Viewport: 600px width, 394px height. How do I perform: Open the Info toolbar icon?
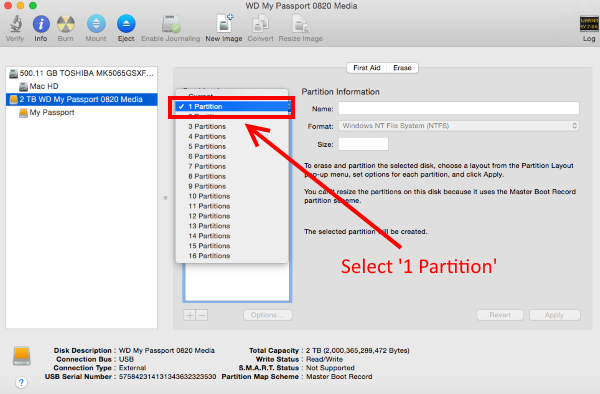[x=41, y=24]
